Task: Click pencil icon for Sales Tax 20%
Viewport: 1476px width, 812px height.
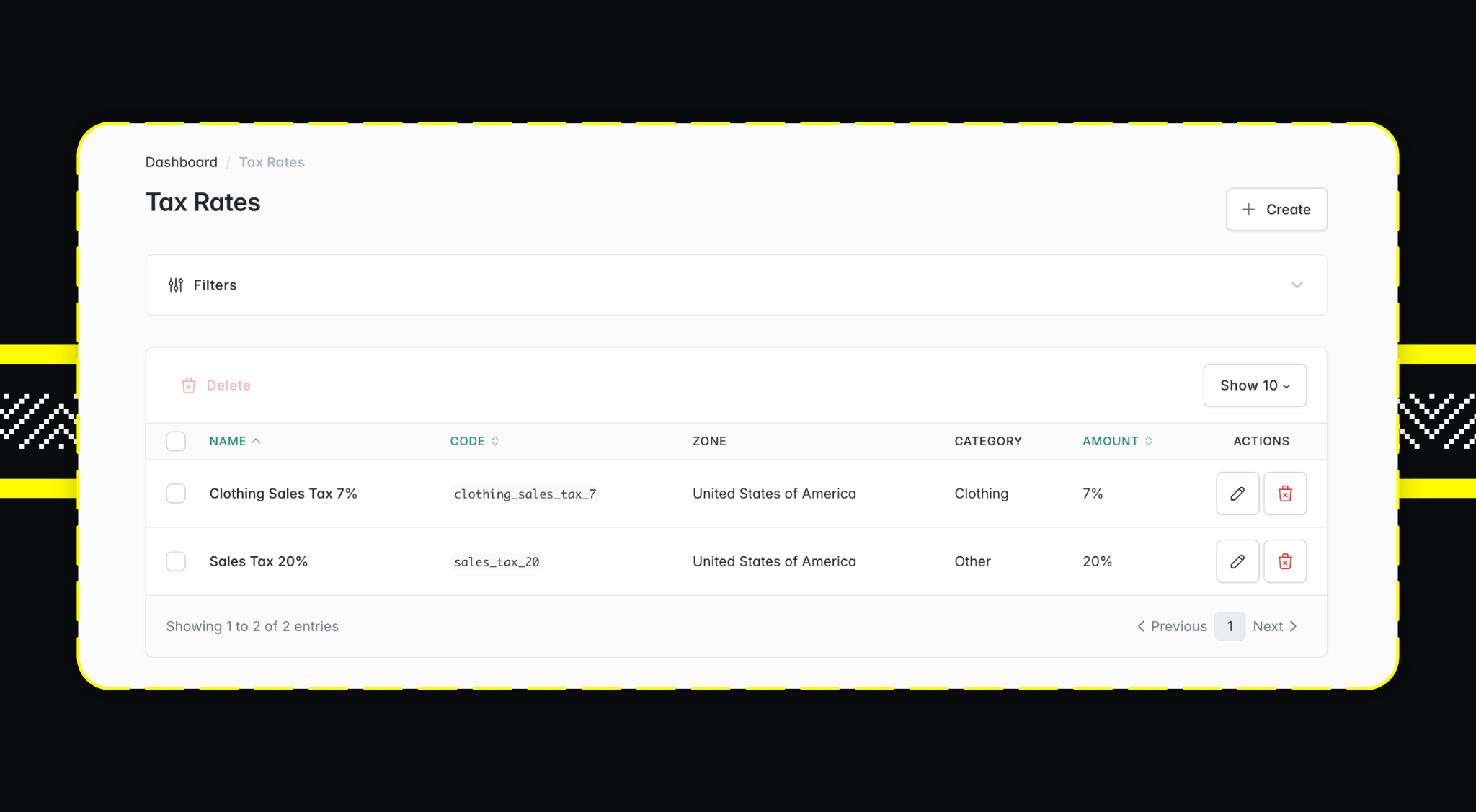Action: coord(1237,561)
